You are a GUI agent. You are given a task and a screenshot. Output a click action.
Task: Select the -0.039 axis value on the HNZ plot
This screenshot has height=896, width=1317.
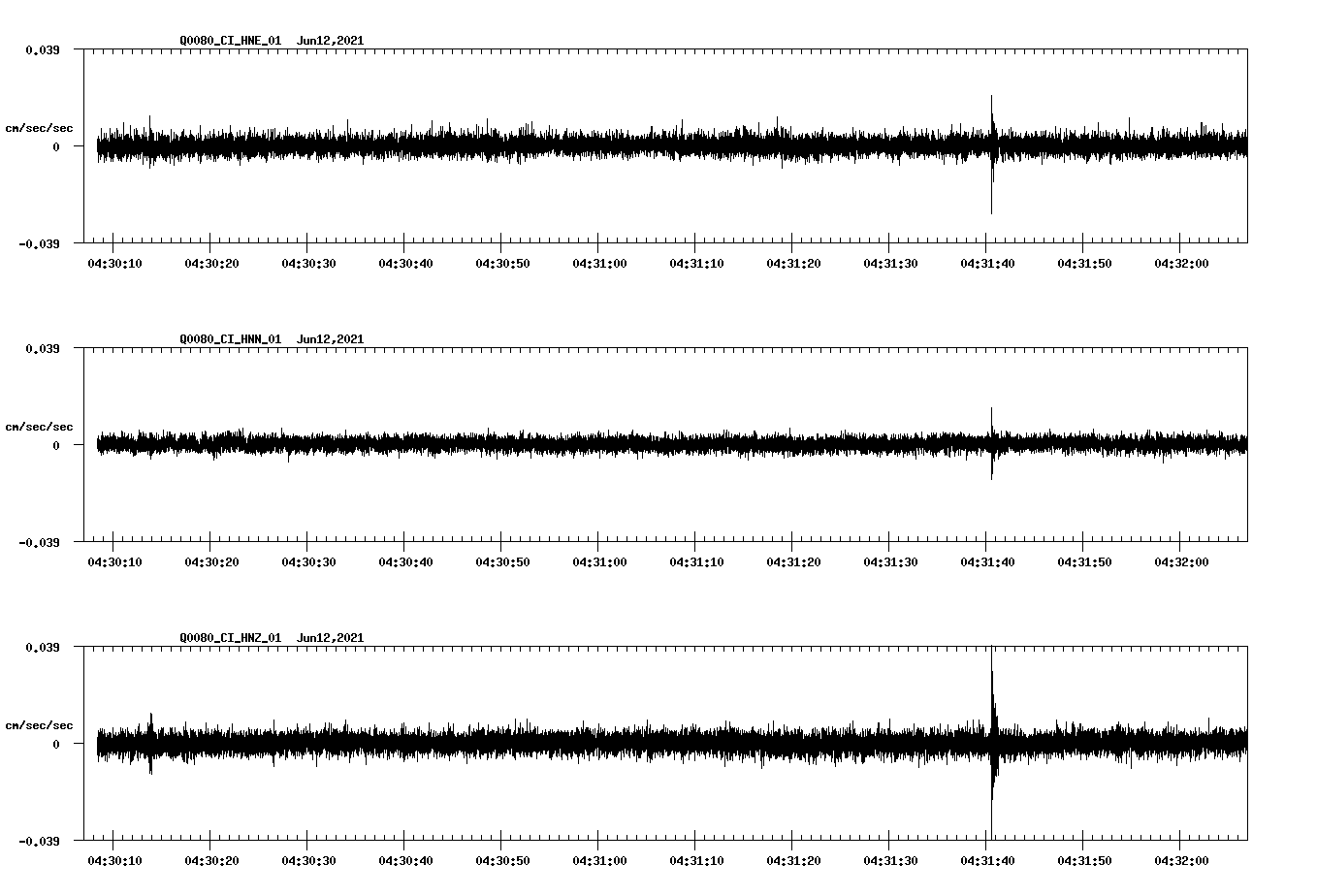point(40,841)
